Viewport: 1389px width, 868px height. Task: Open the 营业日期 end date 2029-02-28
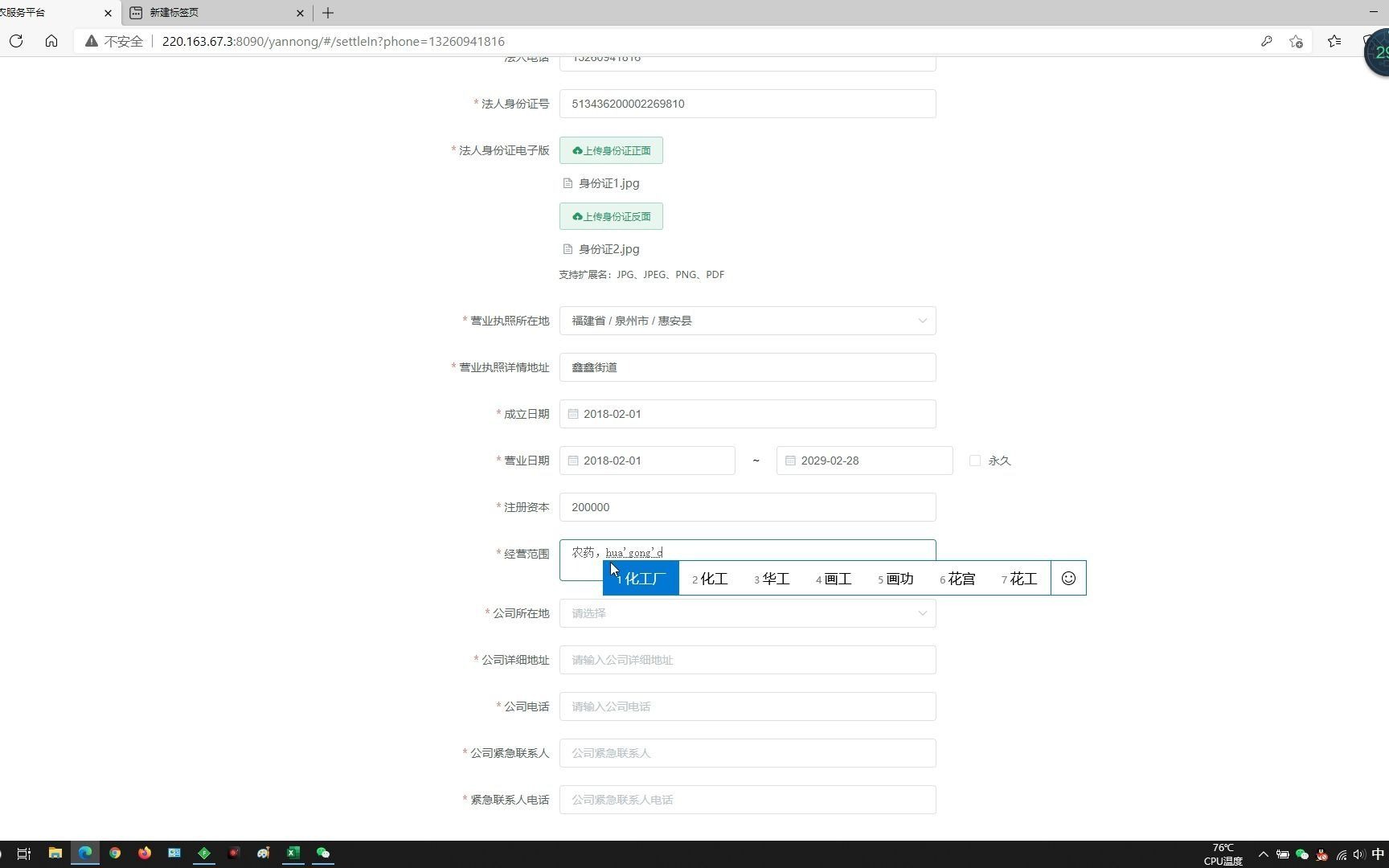[x=864, y=461]
